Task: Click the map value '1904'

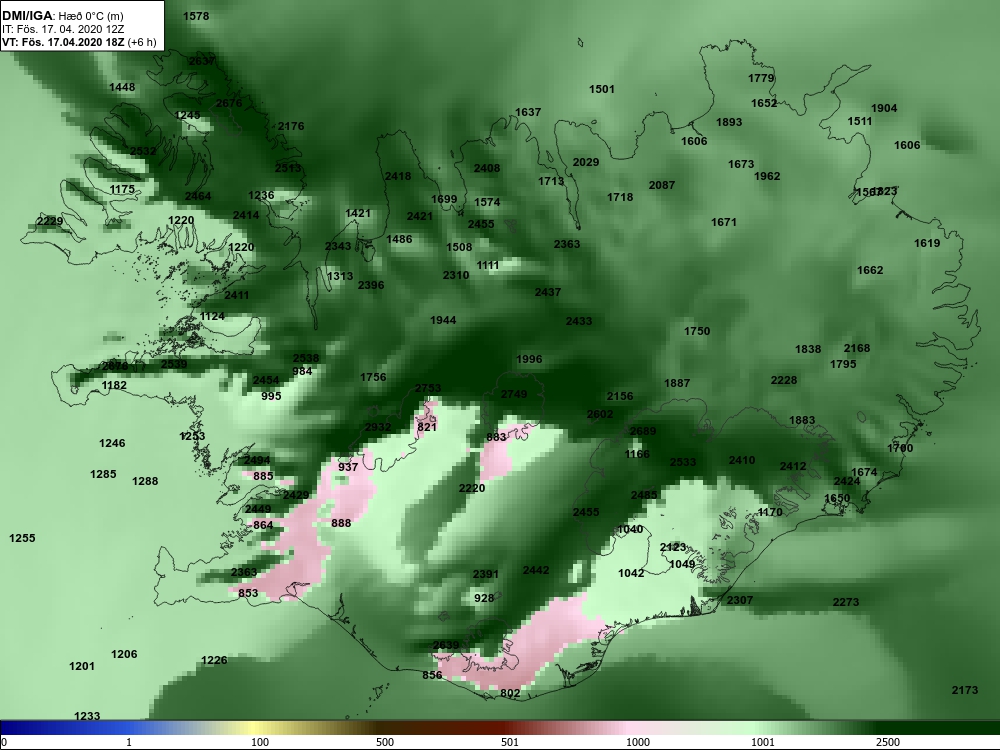Action: [884, 108]
